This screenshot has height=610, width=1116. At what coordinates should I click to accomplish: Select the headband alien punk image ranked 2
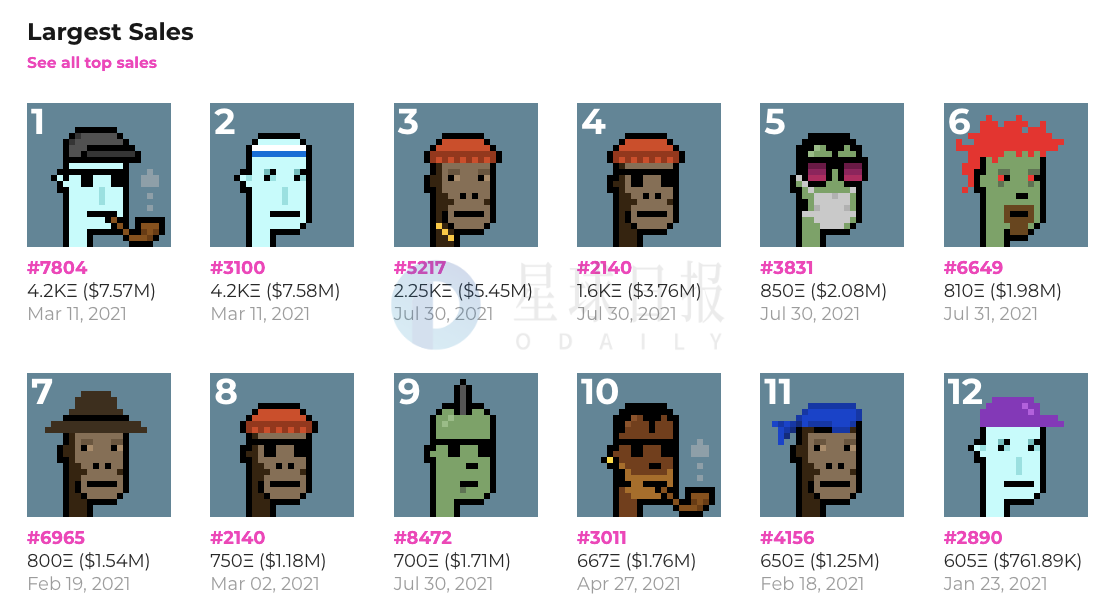click(282, 175)
